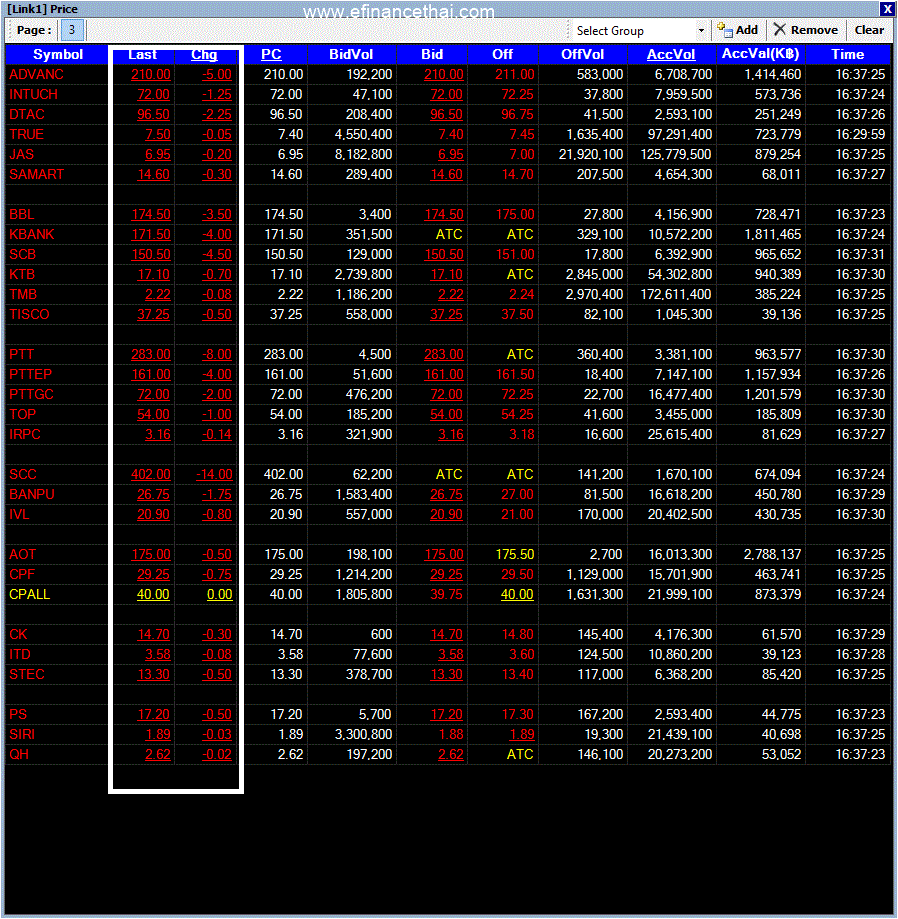The height and width of the screenshot is (919, 898).
Task: Select the PTTEP symbol
Action: point(30,375)
